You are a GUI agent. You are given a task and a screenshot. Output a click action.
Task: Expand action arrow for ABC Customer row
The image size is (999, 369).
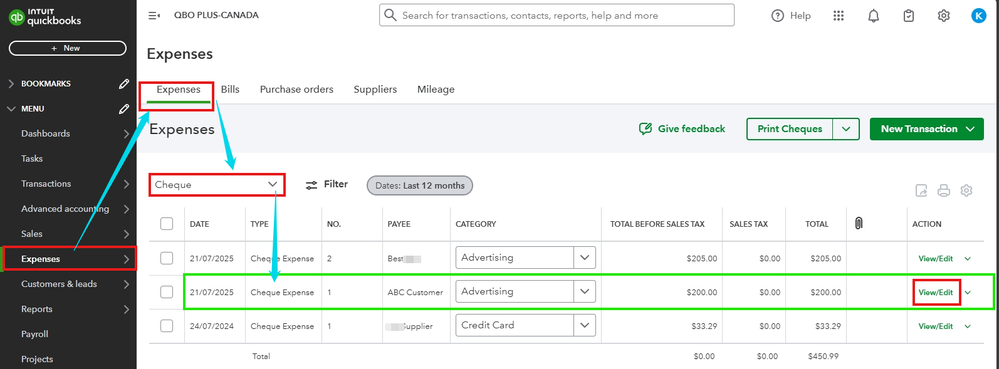coord(968,293)
